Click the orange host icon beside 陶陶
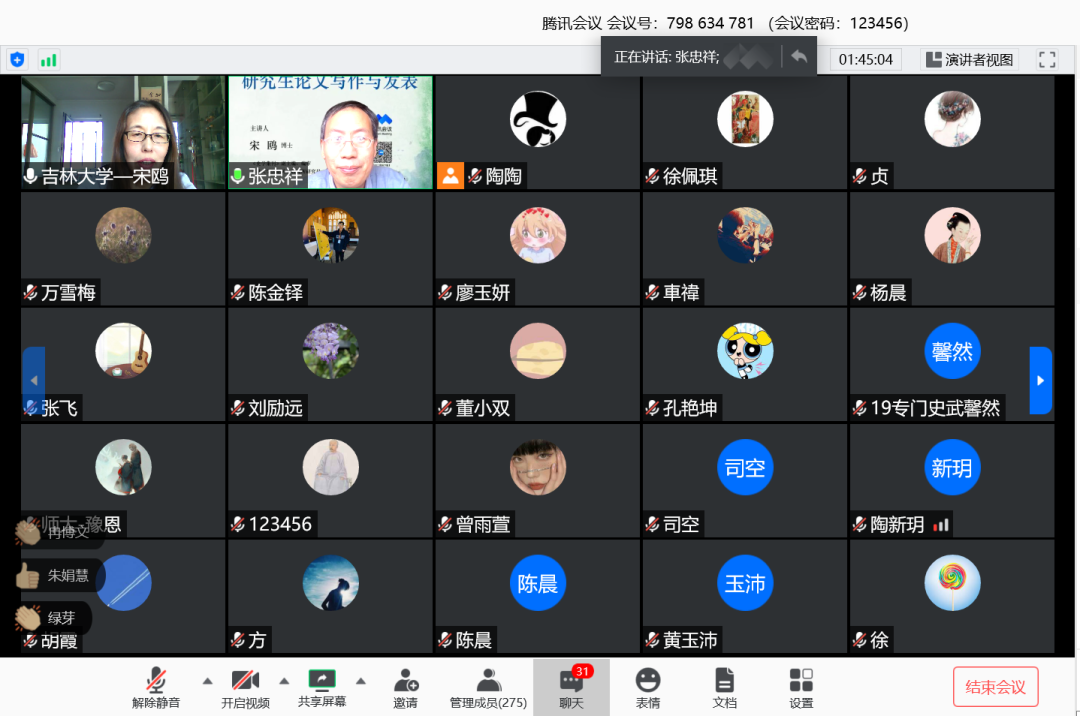The width and height of the screenshot is (1080, 716). pos(450,176)
